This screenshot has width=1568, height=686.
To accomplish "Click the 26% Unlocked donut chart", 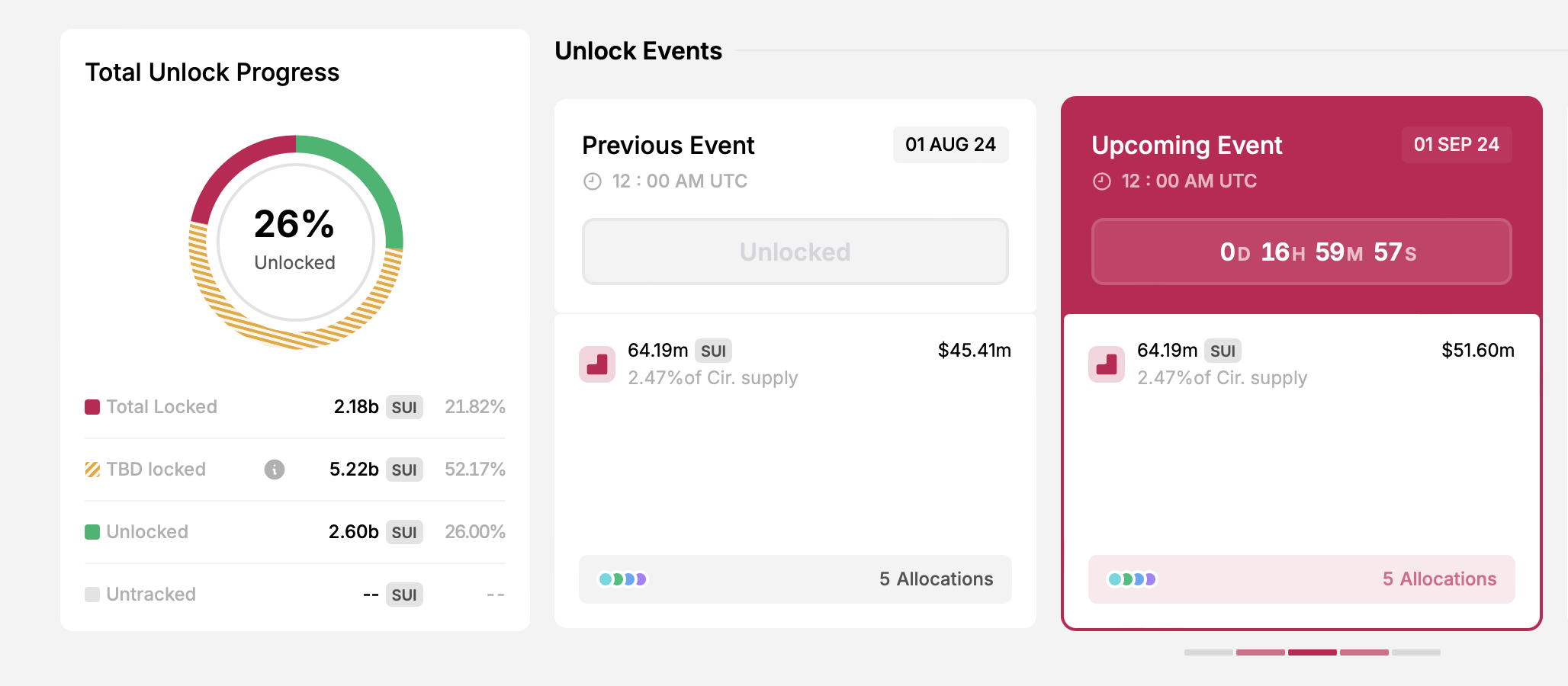I will (296, 242).
